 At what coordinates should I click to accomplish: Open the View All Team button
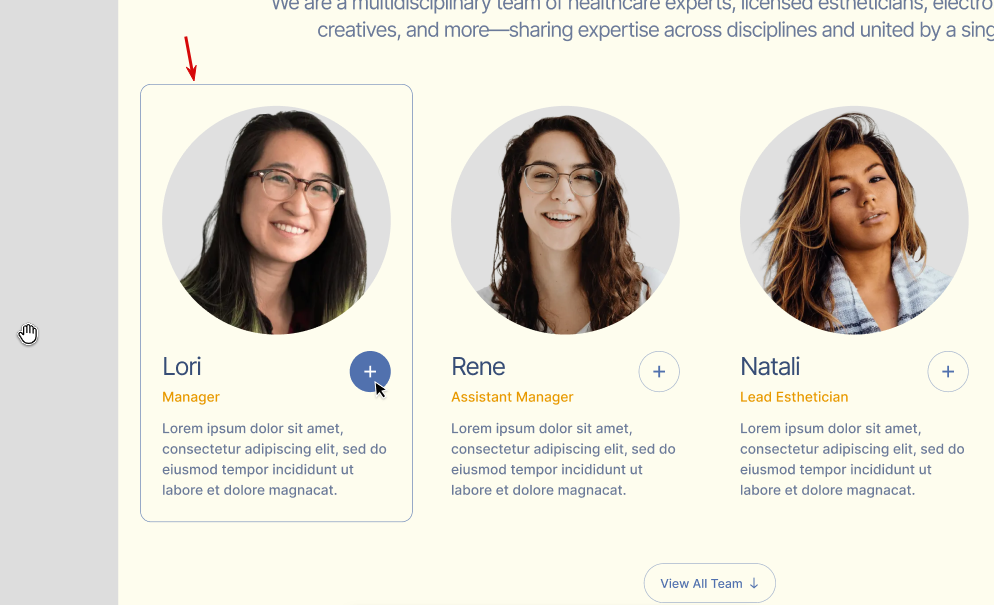click(710, 583)
